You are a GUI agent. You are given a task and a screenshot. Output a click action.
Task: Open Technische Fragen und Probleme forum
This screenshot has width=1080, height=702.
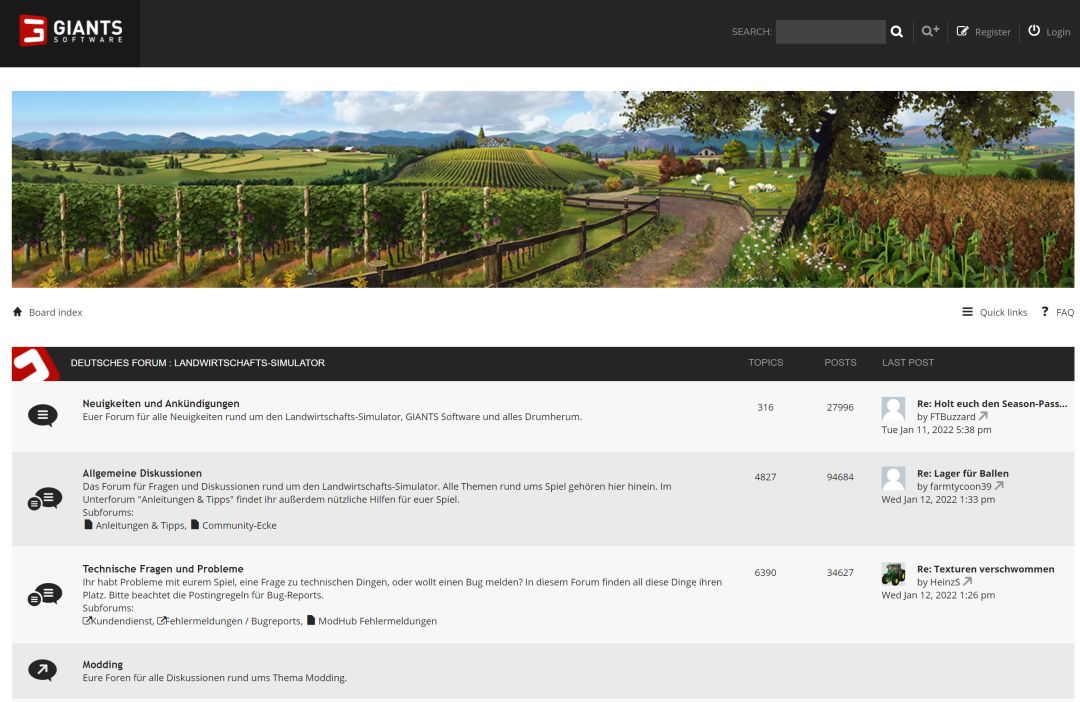click(x=163, y=569)
